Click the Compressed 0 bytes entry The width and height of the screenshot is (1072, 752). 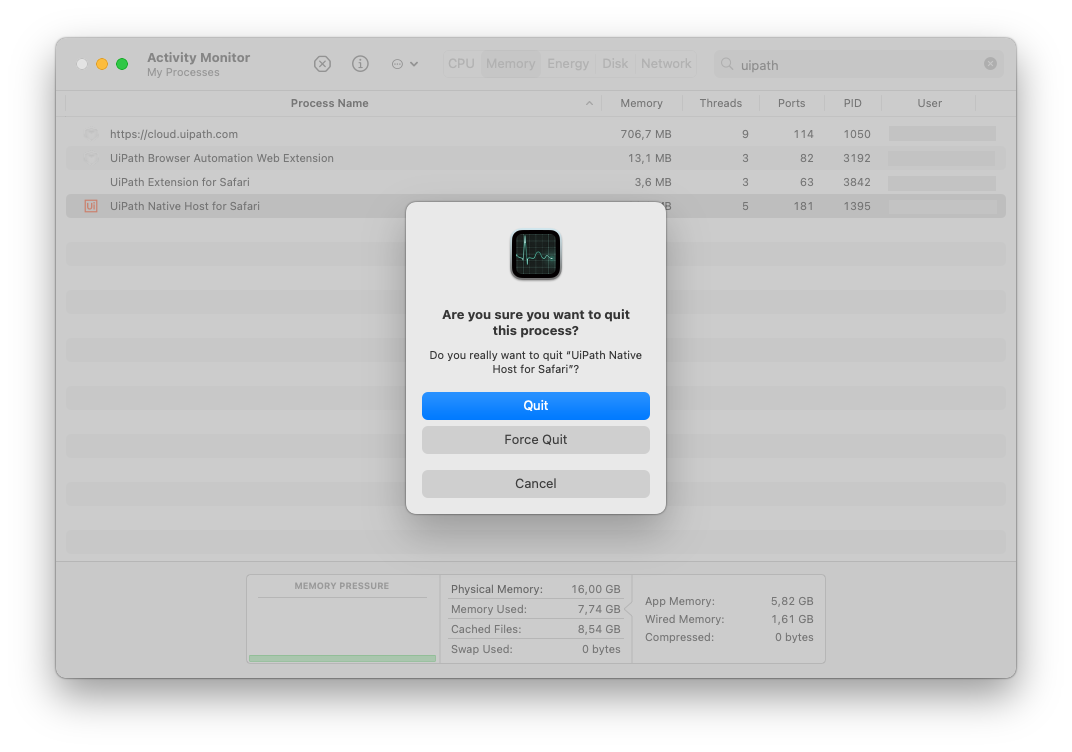pyautogui.click(x=729, y=636)
